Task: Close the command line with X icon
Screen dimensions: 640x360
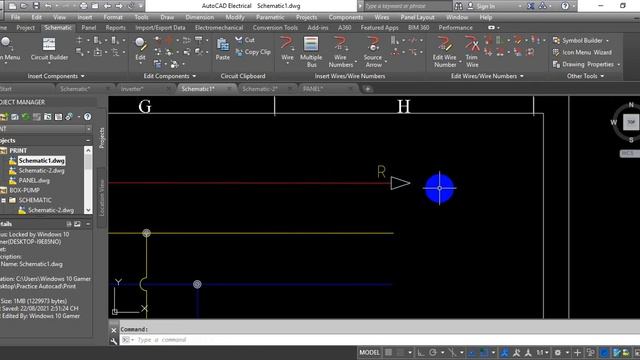Action: 114,330
